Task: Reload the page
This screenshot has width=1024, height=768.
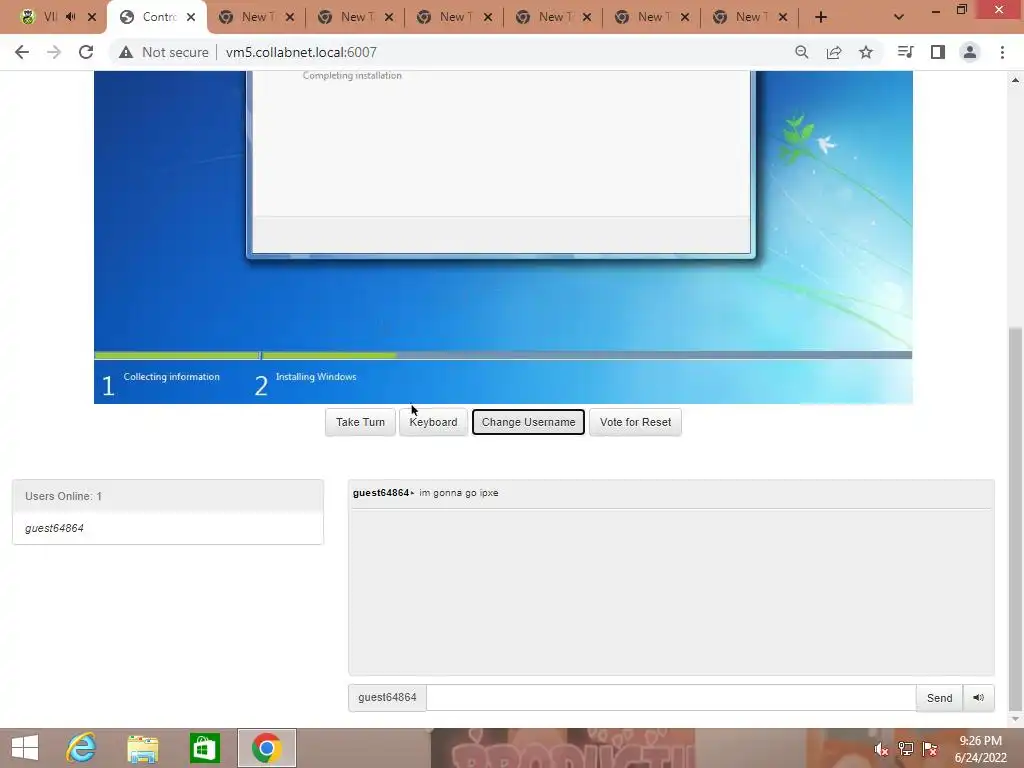Action: tap(86, 52)
